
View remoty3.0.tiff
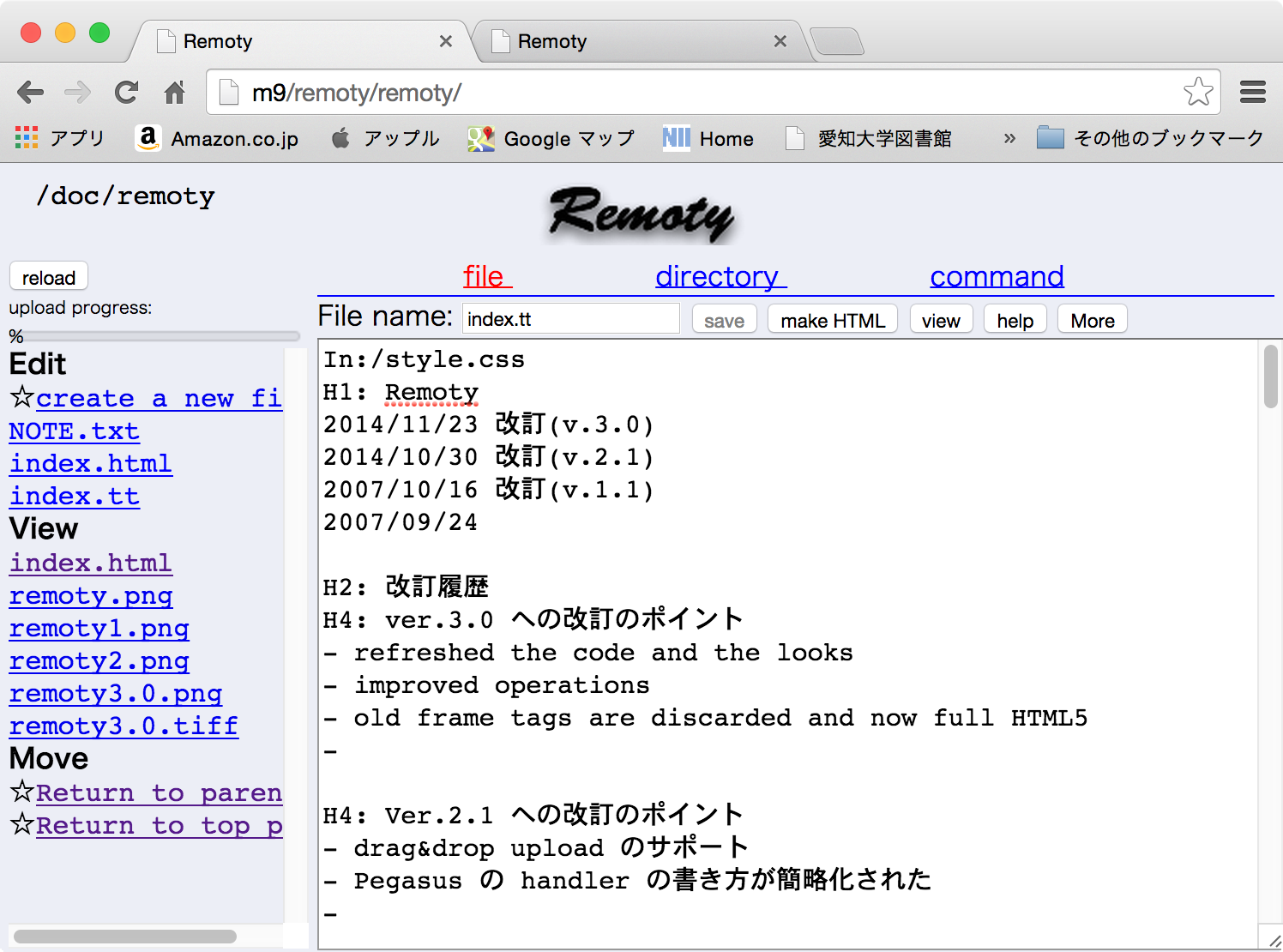tap(123, 726)
